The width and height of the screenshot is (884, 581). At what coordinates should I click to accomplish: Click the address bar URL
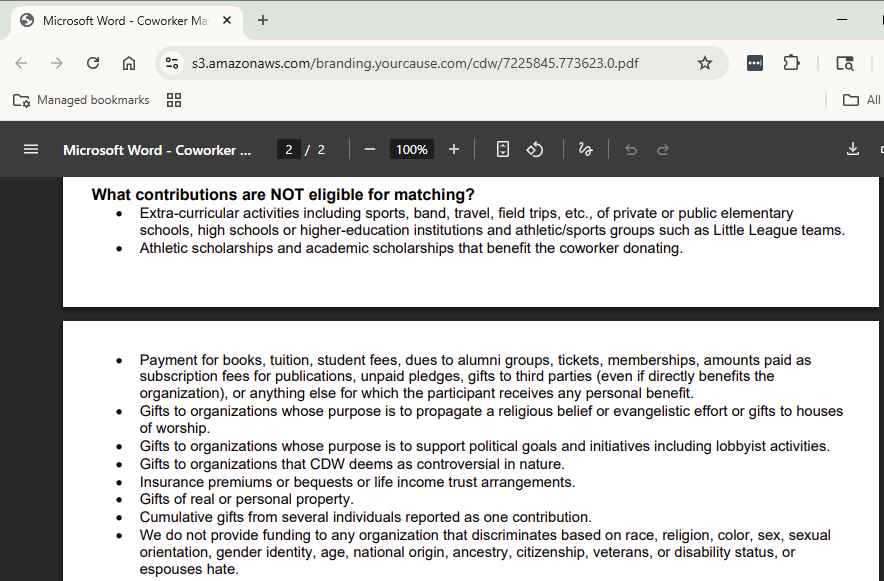click(415, 63)
